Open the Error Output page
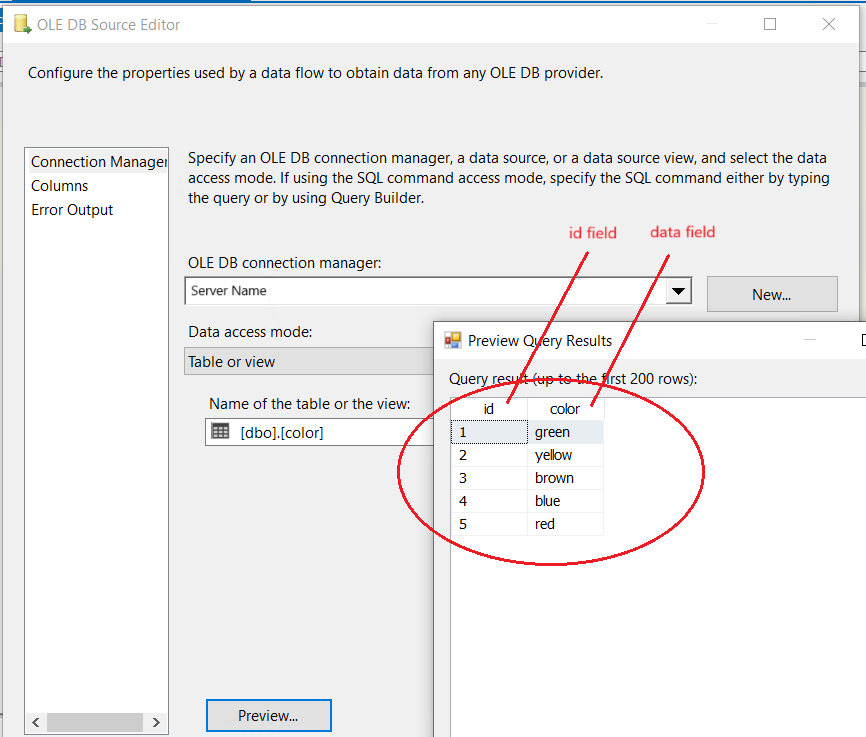866x737 pixels. (x=72, y=210)
